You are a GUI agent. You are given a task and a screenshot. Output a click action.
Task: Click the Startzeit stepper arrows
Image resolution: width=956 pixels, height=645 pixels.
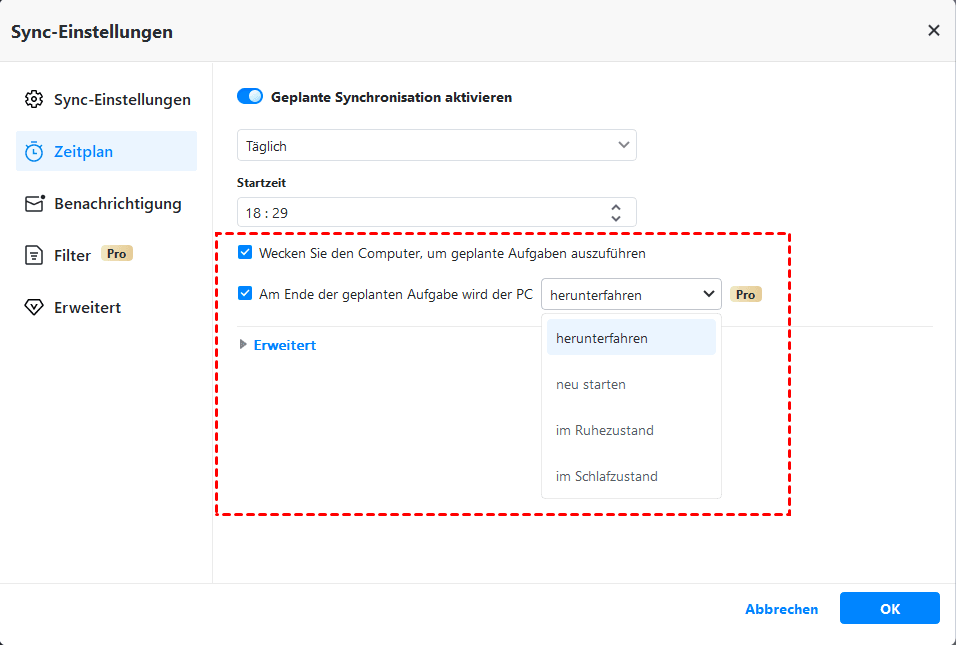click(x=616, y=212)
